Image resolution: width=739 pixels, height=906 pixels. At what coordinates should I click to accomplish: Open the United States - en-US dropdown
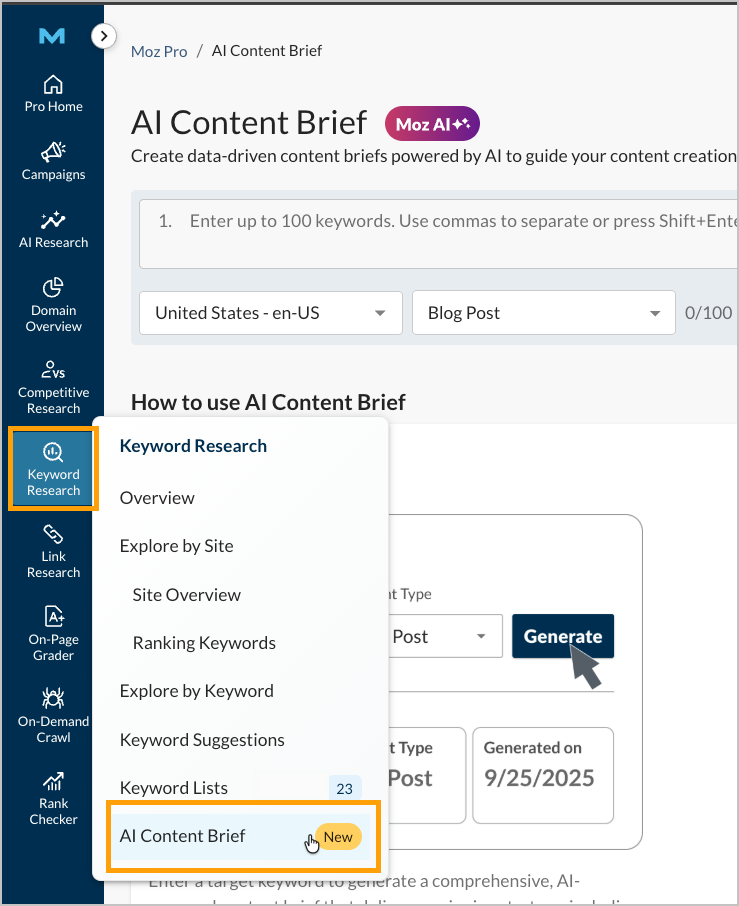point(271,313)
